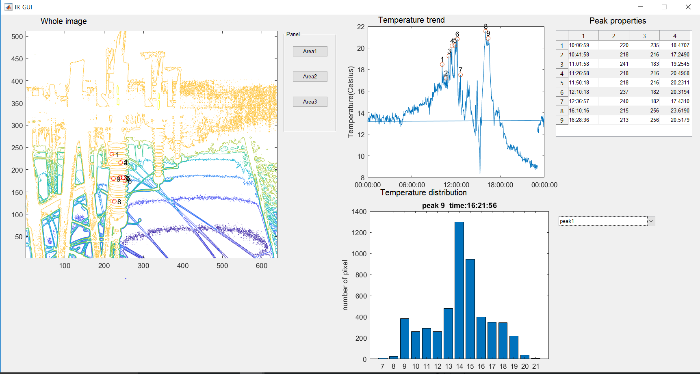The width and height of the screenshot is (700, 374).
Task: Click the time cell 10:41:59 in the table
Action: point(583,54)
